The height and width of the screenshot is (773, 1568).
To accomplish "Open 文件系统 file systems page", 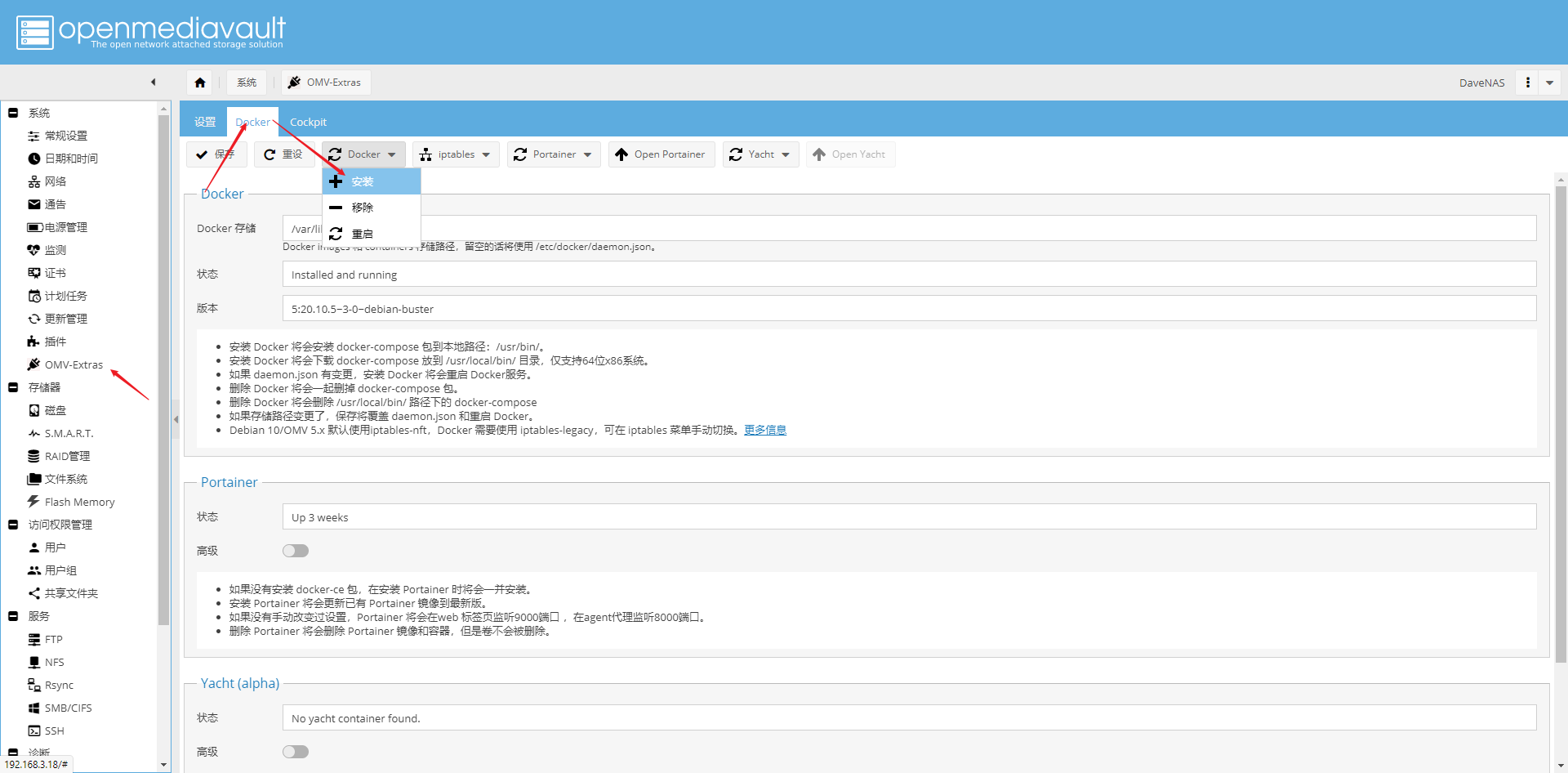I will point(57,479).
